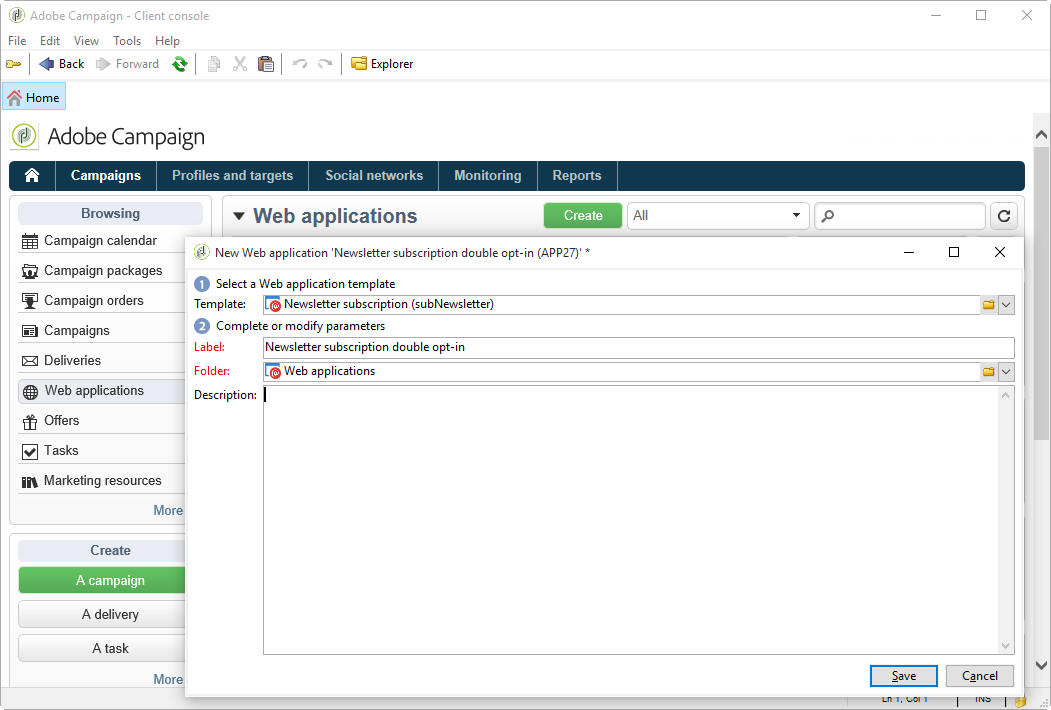Refresh with the green arrows icon
The width and height of the screenshot is (1051, 710).
point(180,64)
